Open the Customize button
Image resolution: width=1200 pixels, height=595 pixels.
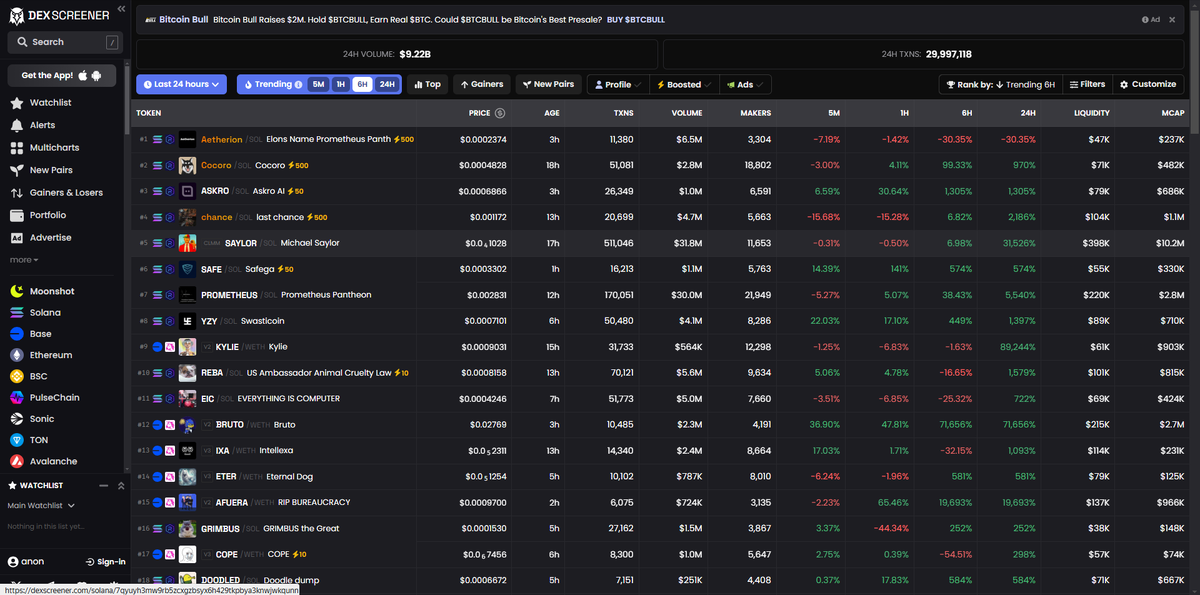pos(1148,85)
